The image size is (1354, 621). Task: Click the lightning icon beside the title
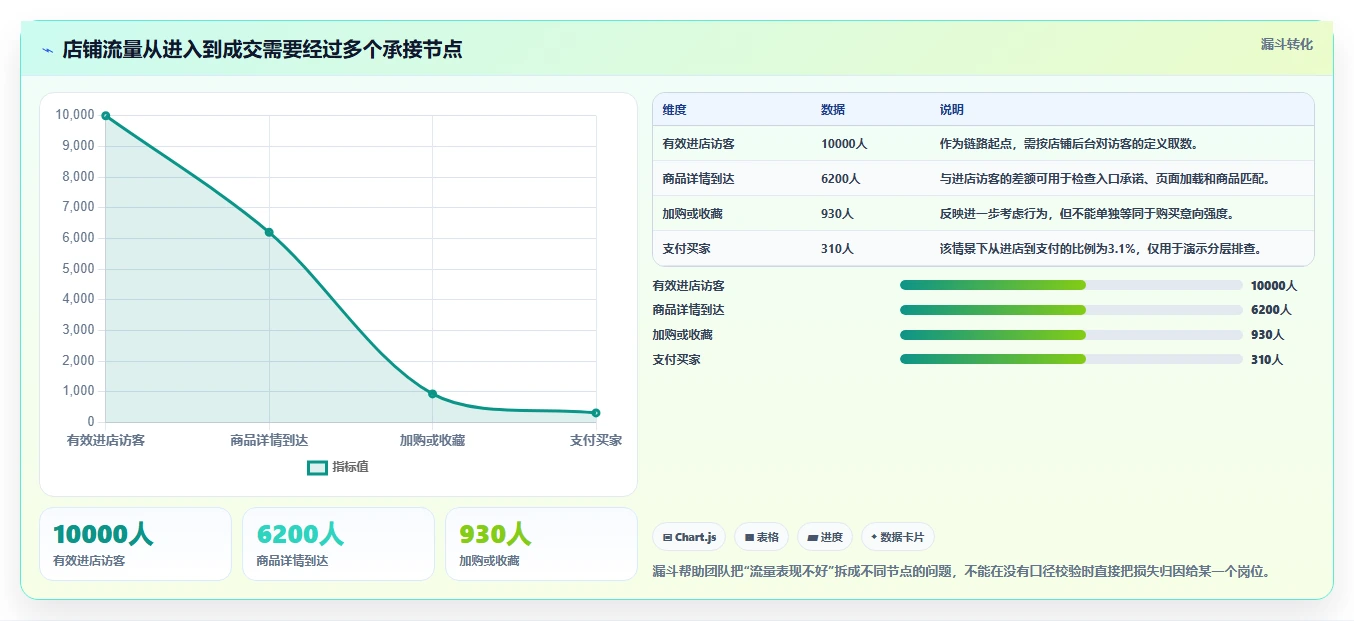pyautogui.click(x=48, y=50)
